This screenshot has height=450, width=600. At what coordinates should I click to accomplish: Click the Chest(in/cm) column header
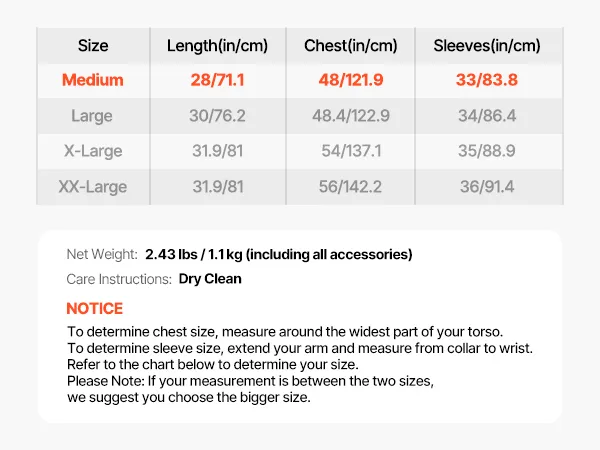tap(350, 45)
